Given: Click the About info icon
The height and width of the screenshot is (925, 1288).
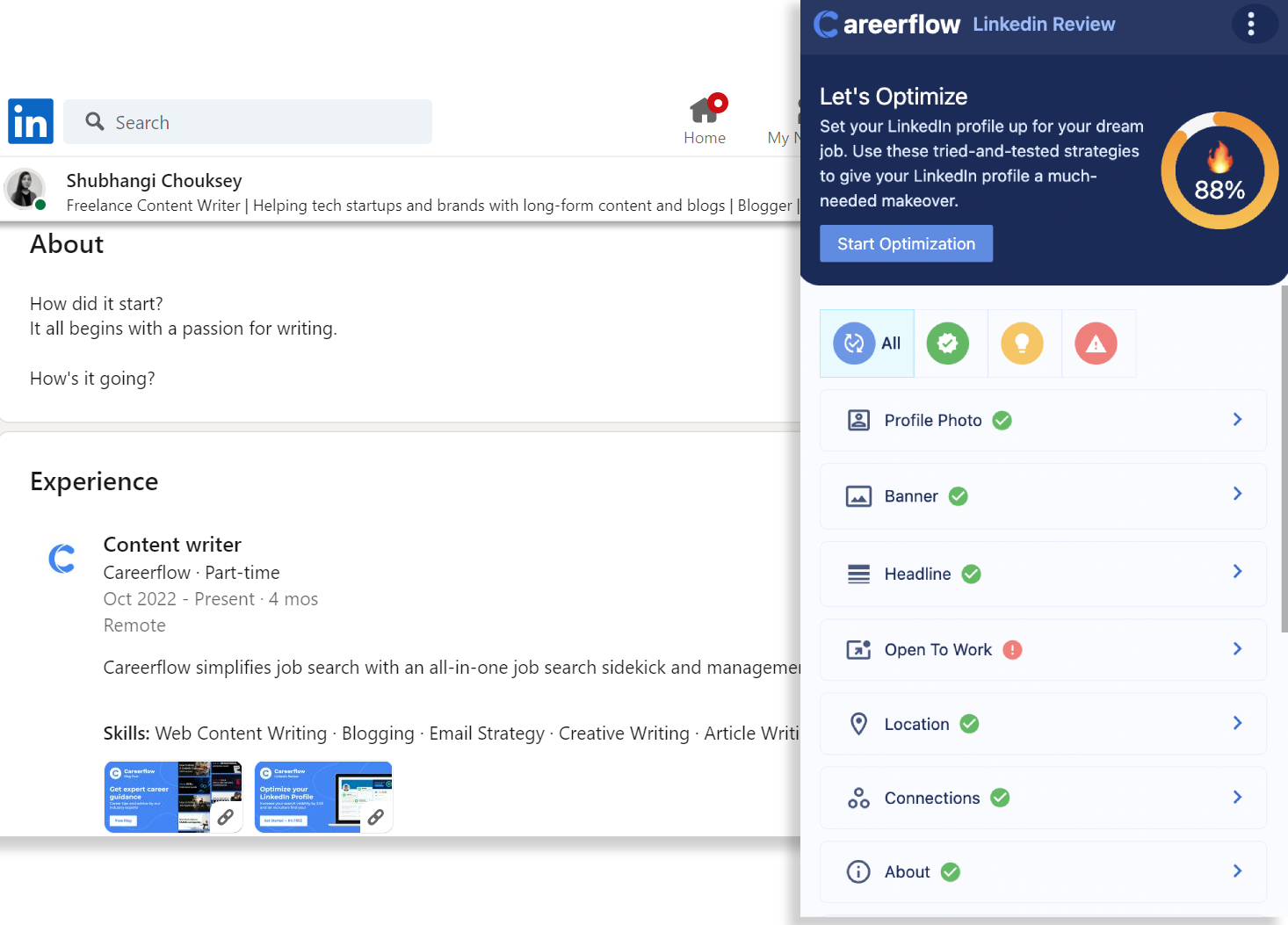Looking at the screenshot, I should (x=858, y=871).
